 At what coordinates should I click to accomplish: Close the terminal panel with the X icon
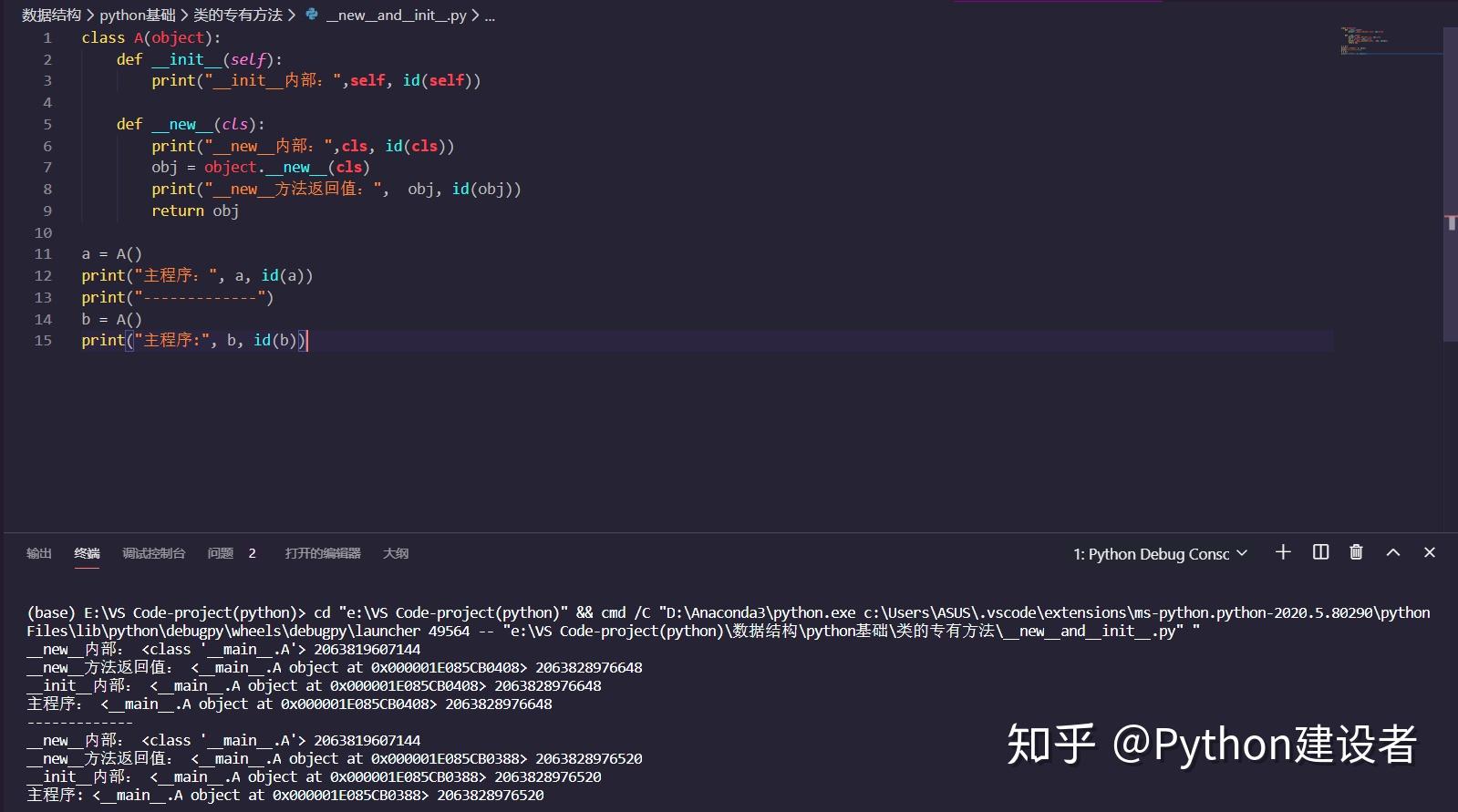pos(1430,552)
